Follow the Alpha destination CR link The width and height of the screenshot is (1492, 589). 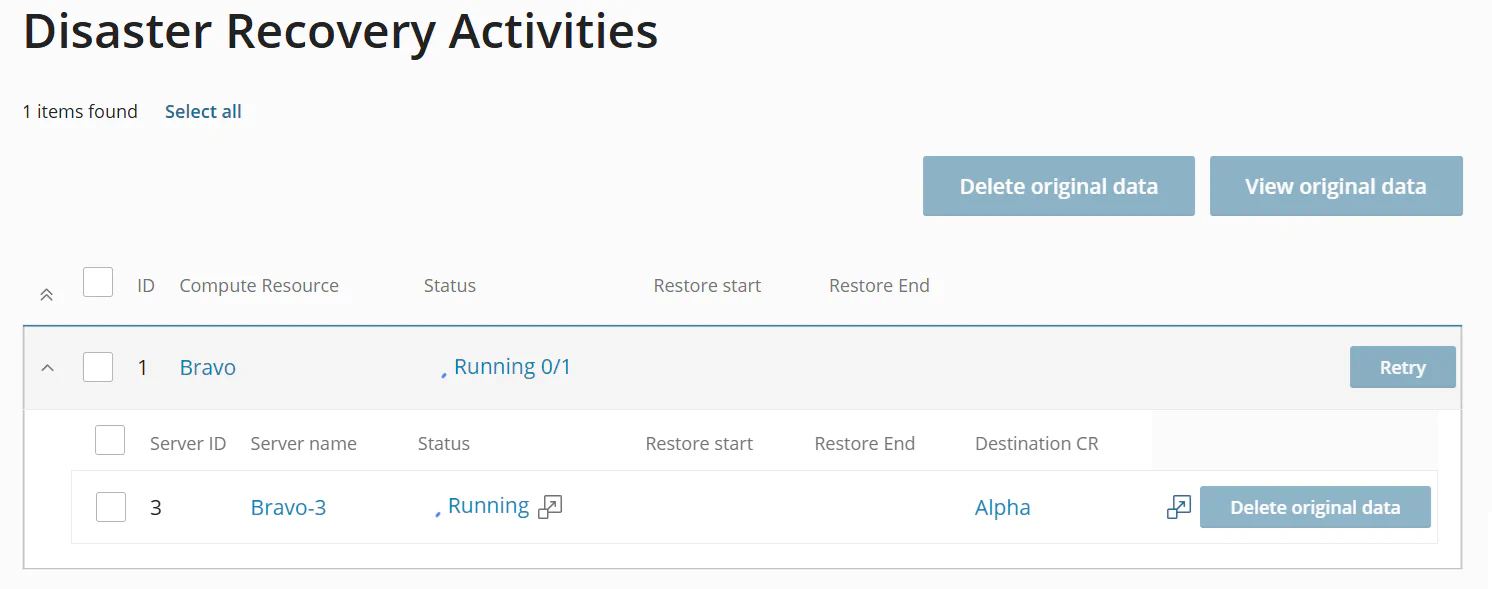(x=1002, y=507)
